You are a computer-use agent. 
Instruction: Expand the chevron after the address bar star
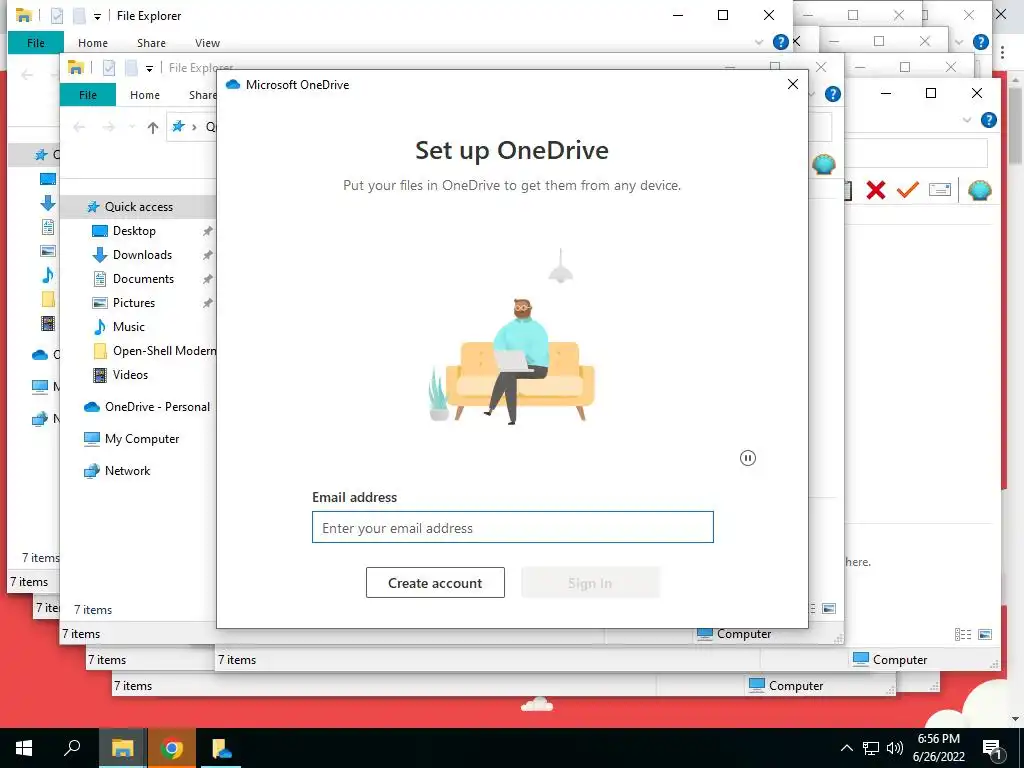(x=194, y=127)
